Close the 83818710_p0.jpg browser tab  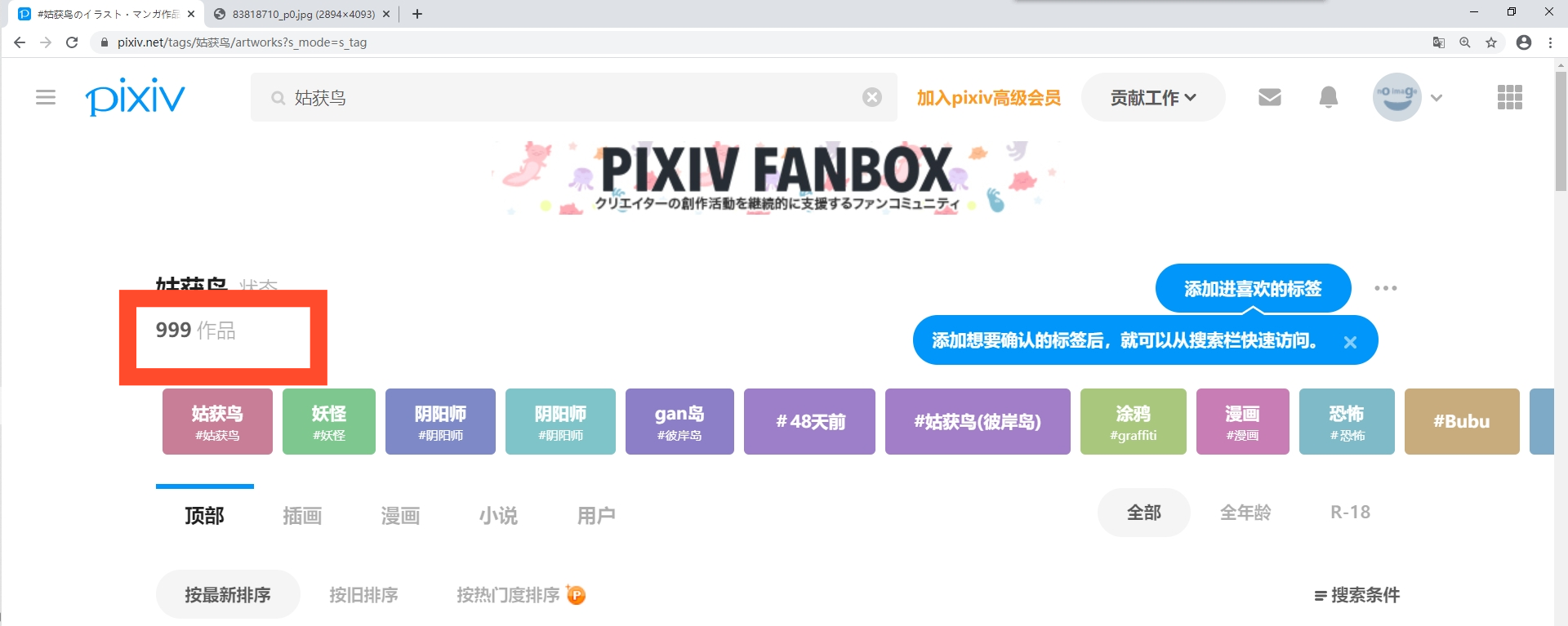(386, 14)
